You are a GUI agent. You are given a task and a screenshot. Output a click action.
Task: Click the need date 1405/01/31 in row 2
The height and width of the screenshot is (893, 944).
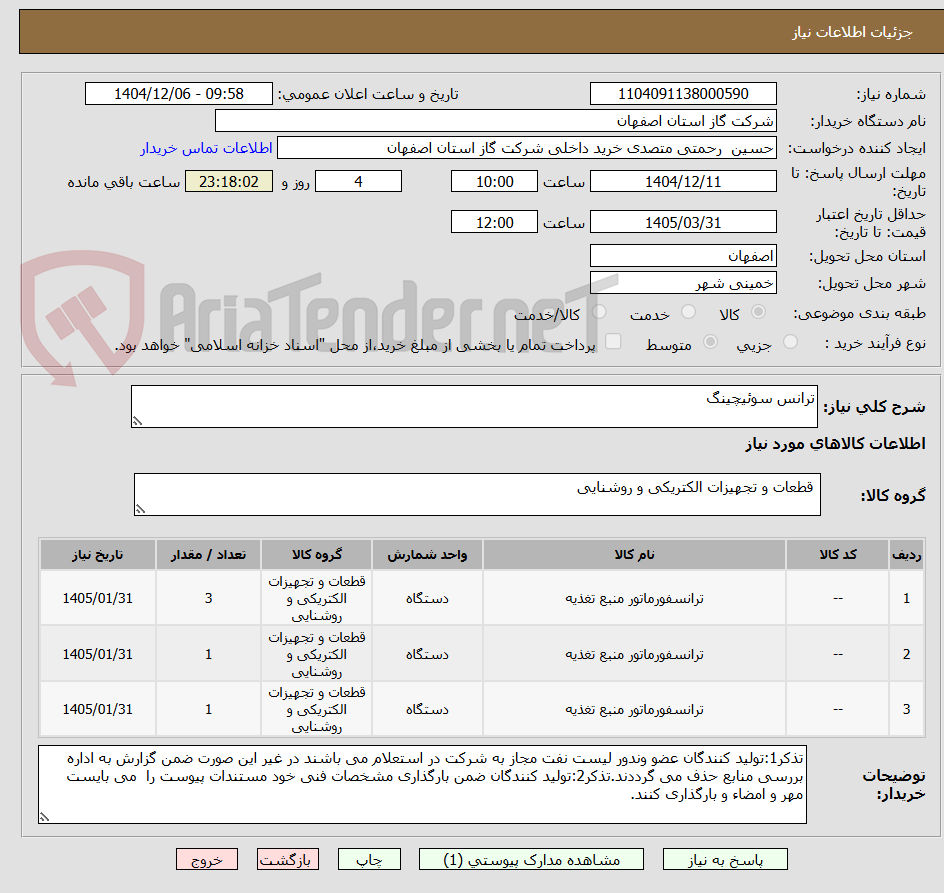pyautogui.click(x=98, y=655)
